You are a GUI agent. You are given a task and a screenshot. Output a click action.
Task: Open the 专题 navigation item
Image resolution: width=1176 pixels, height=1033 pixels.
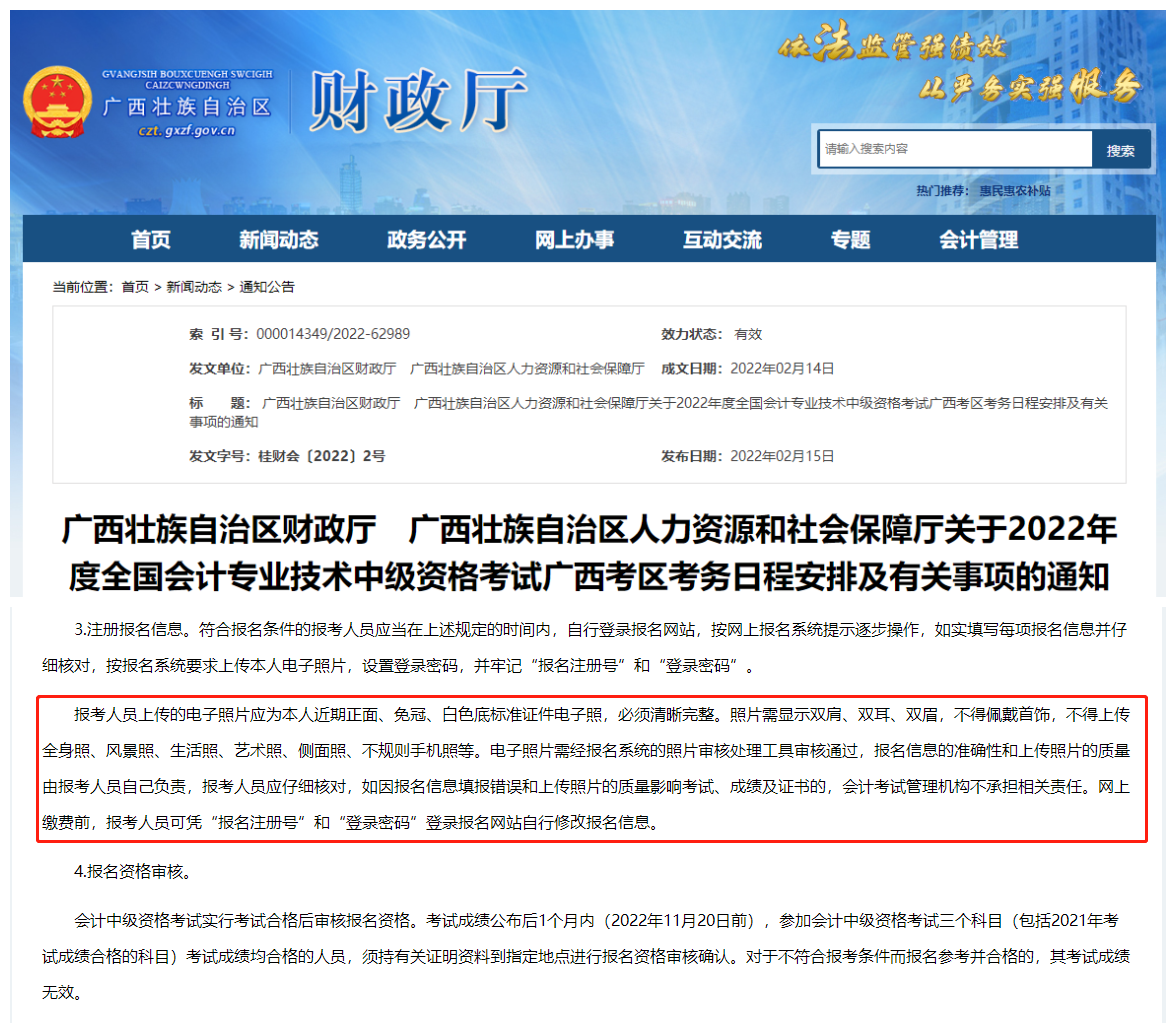click(x=850, y=240)
